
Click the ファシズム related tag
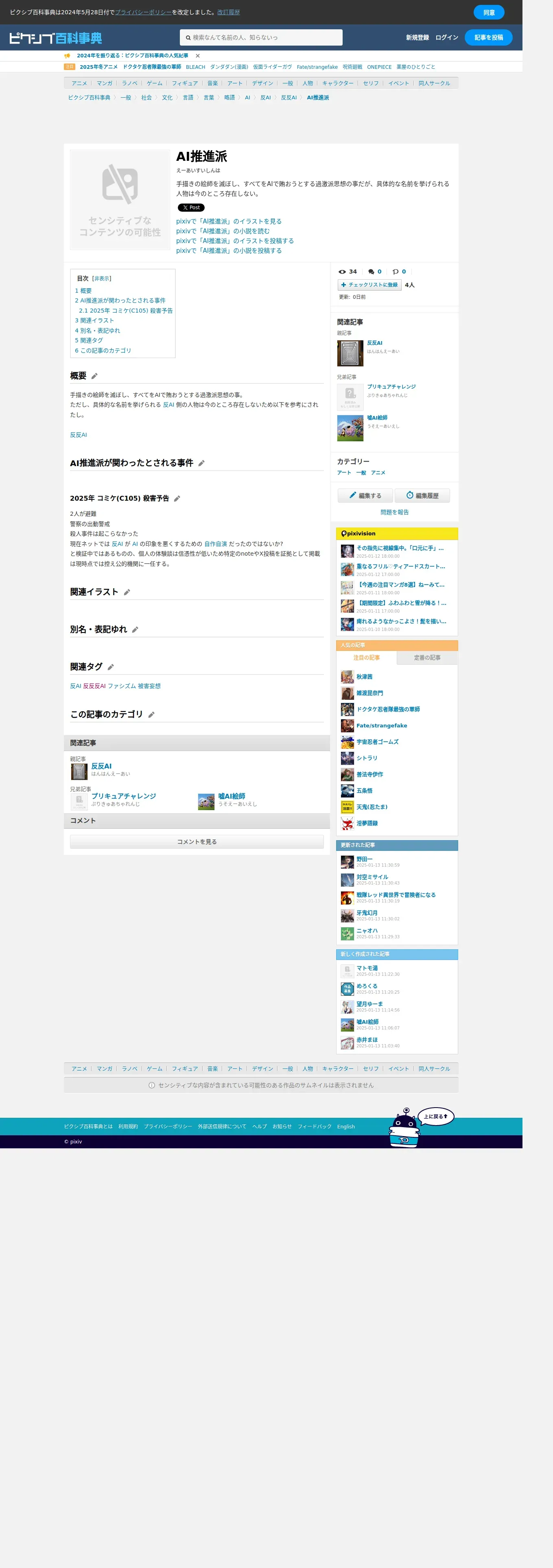(x=122, y=686)
